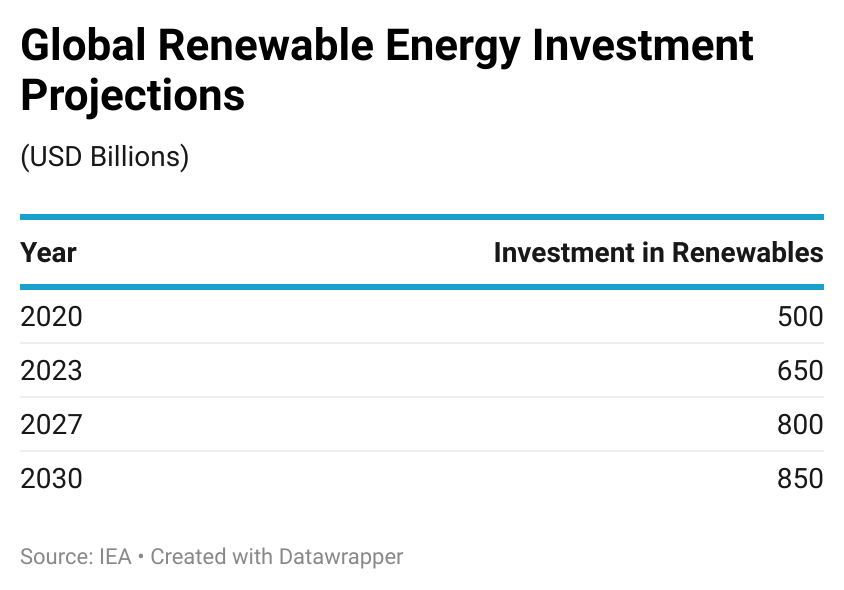
Task: Click the 500 investment value
Action: 800,317
